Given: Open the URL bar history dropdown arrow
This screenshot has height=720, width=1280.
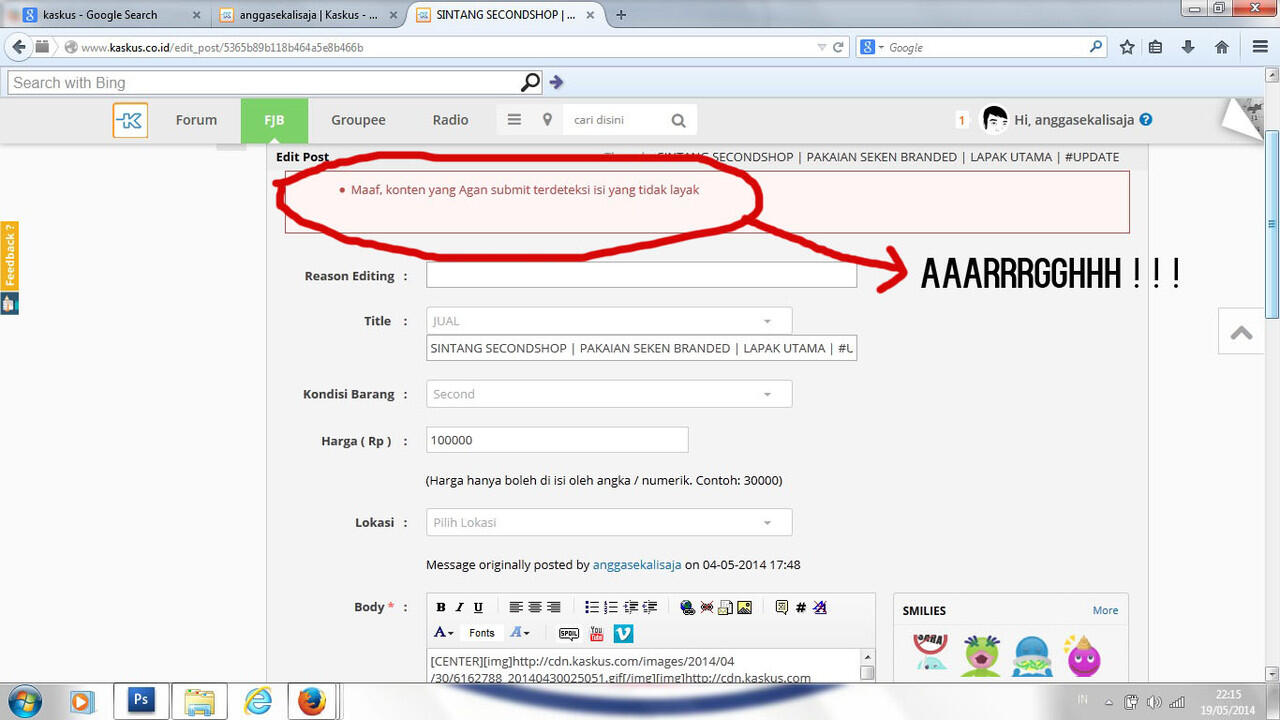Looking at the screenshot, I should click(x=822, y=47).
